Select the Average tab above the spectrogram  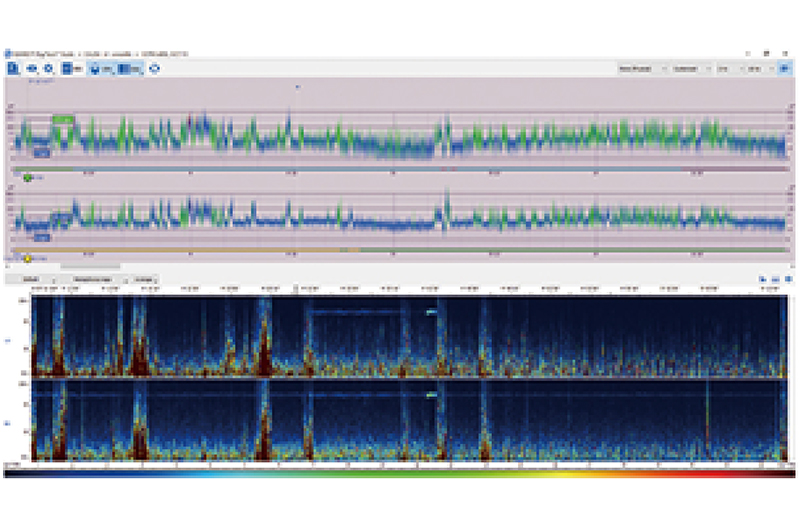[144, 279]
